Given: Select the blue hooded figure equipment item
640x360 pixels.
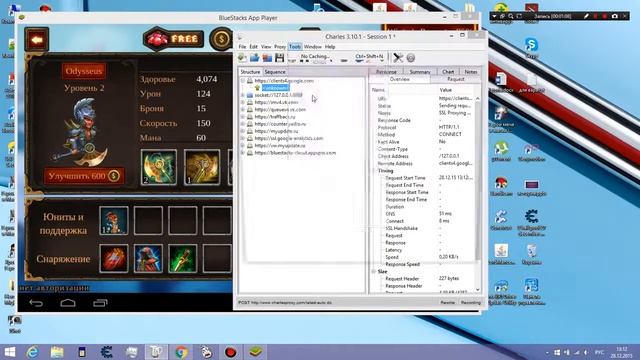Looking at the screenshot, I should click(148, 258).
